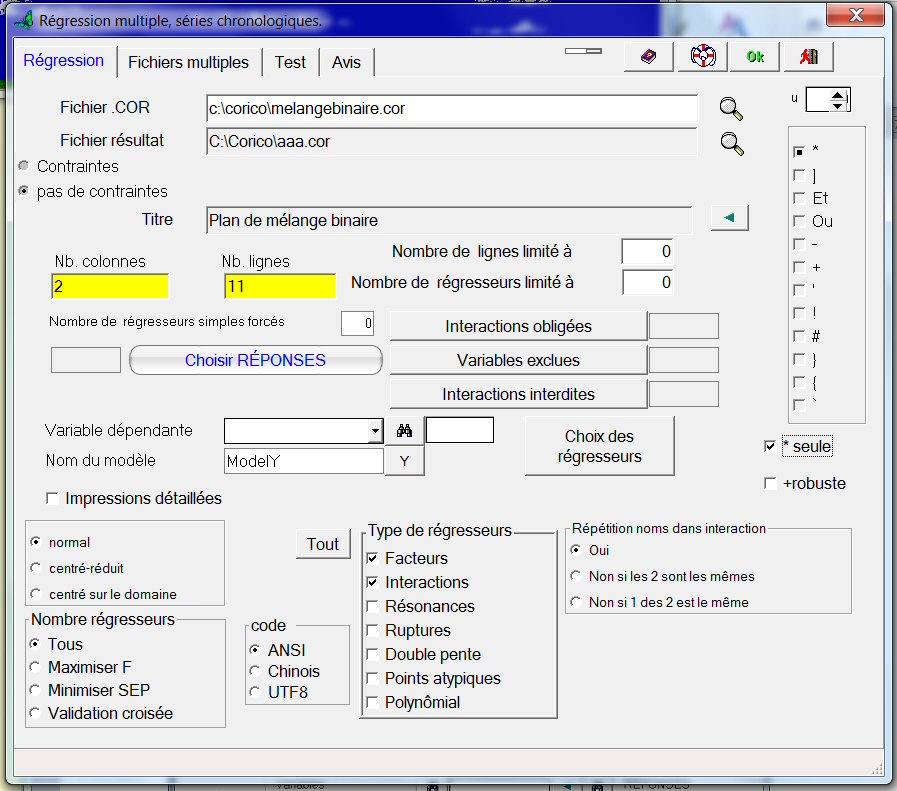Check Impressions détaillées option
This screenshot has height=791, width=897.
[x=52, y=498]
